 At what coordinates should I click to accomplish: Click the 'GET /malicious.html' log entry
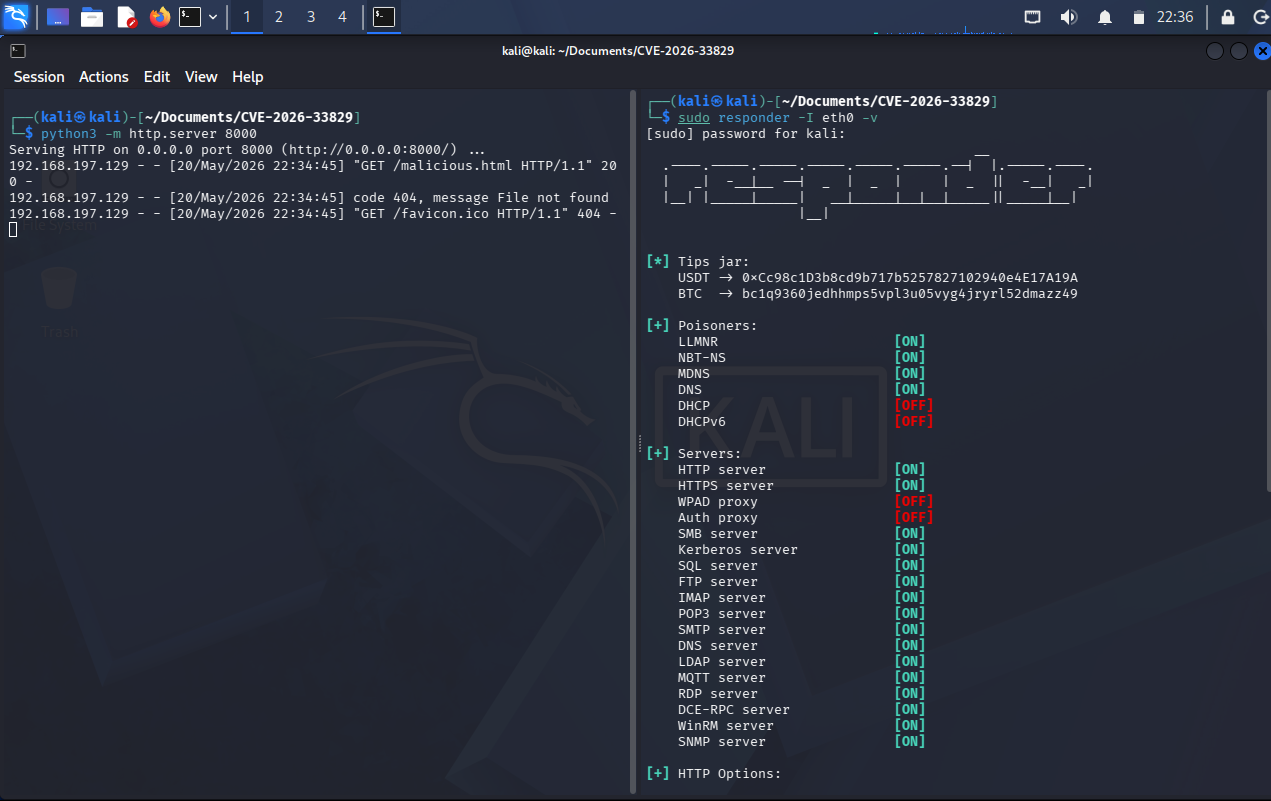click(313, 173)
